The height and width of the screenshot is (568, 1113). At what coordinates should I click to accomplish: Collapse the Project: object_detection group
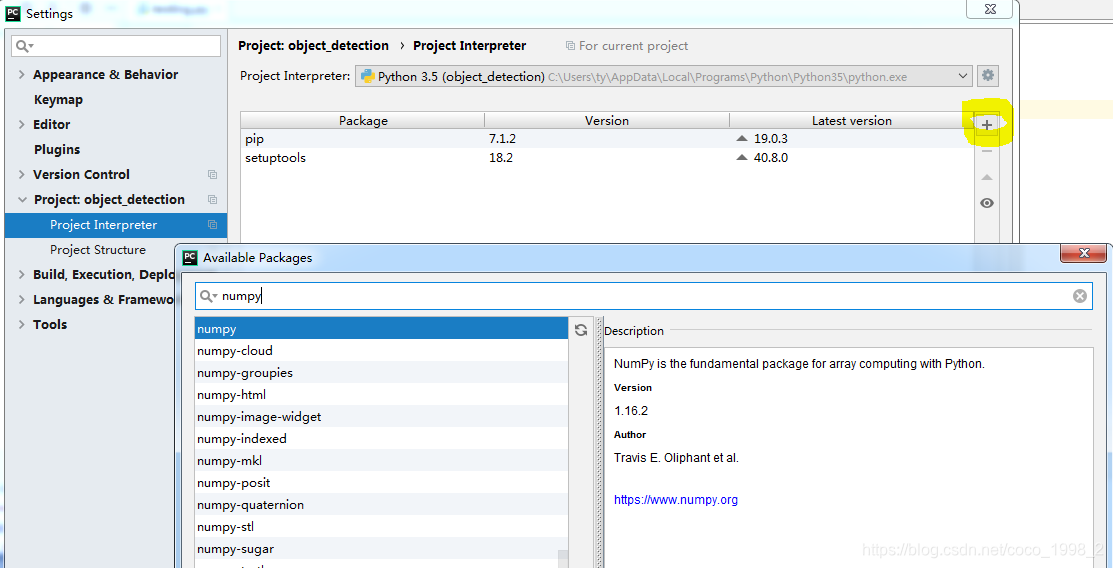(21, 200)
